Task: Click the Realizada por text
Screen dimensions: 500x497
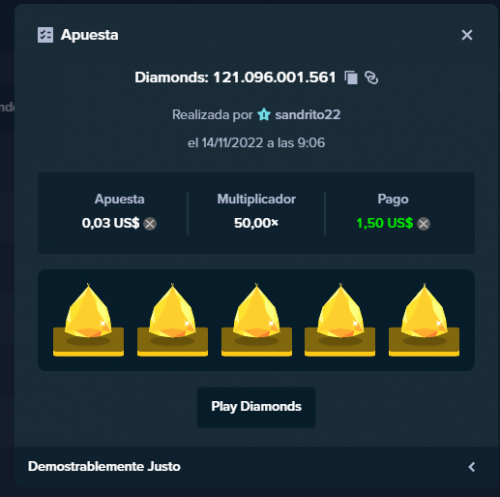Action: 212,115
